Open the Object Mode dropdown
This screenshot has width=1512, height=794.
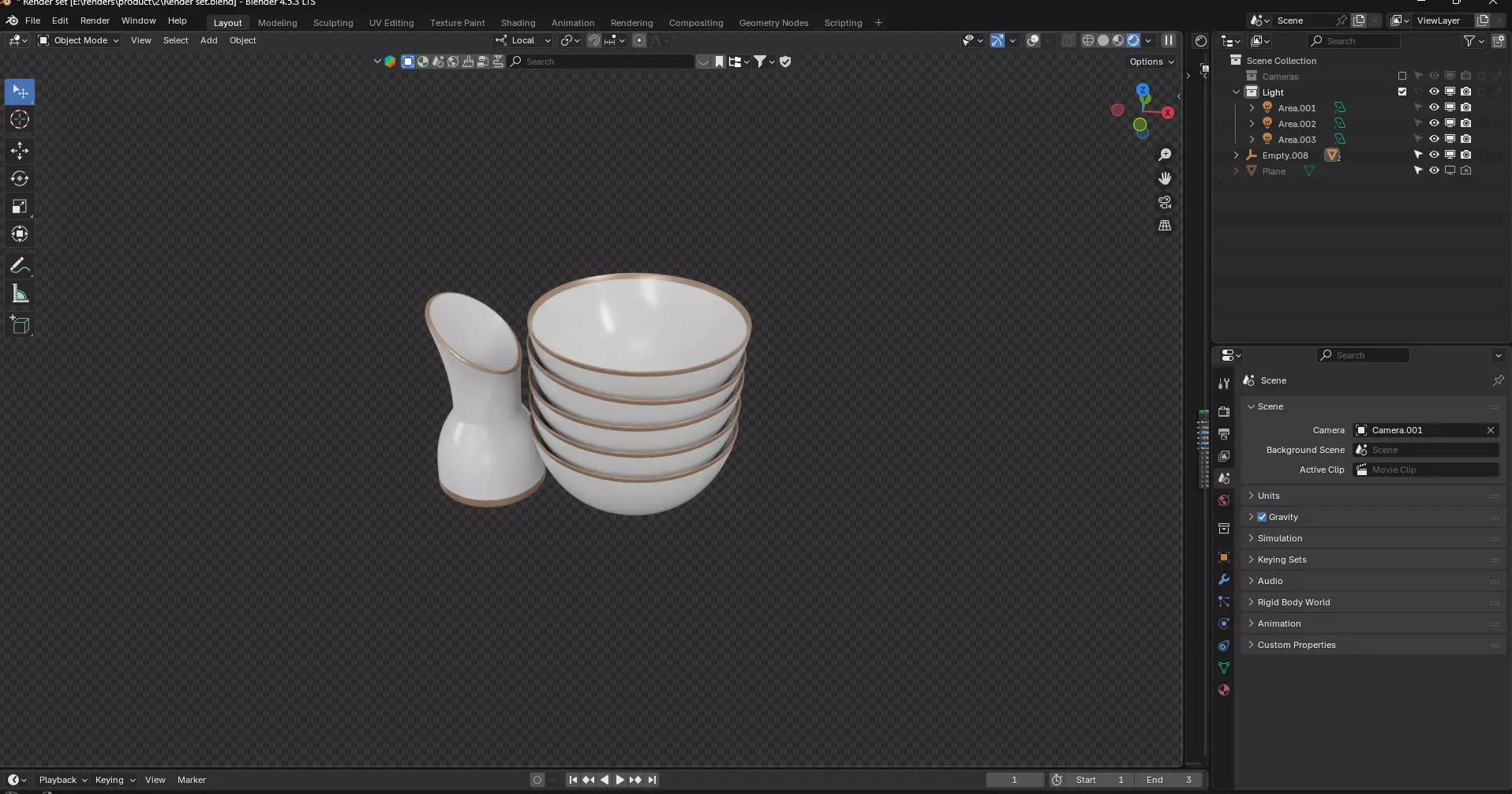coord(79,40)
